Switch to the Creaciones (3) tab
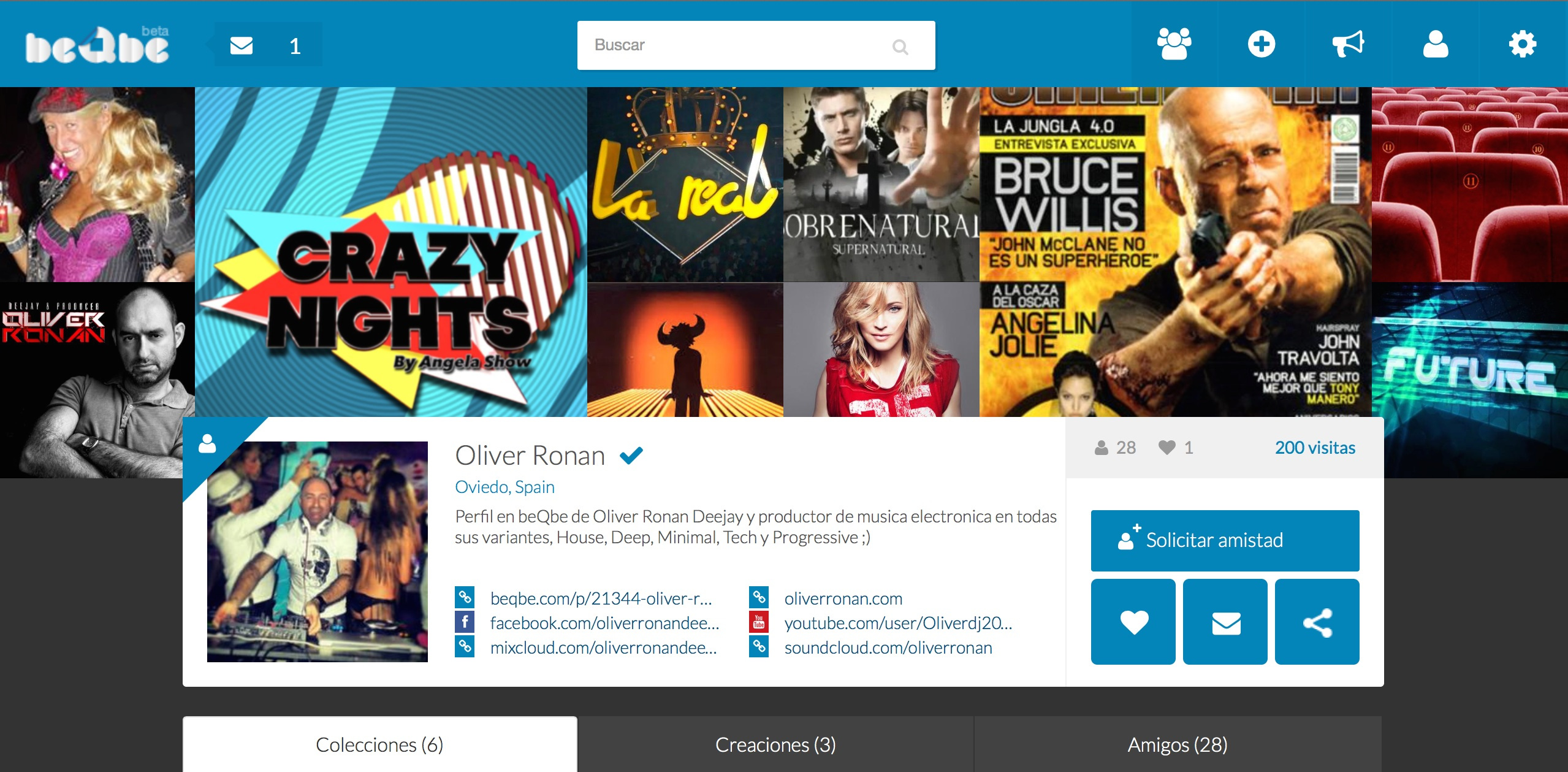The image size is (1568, 772). click(775, 744)
